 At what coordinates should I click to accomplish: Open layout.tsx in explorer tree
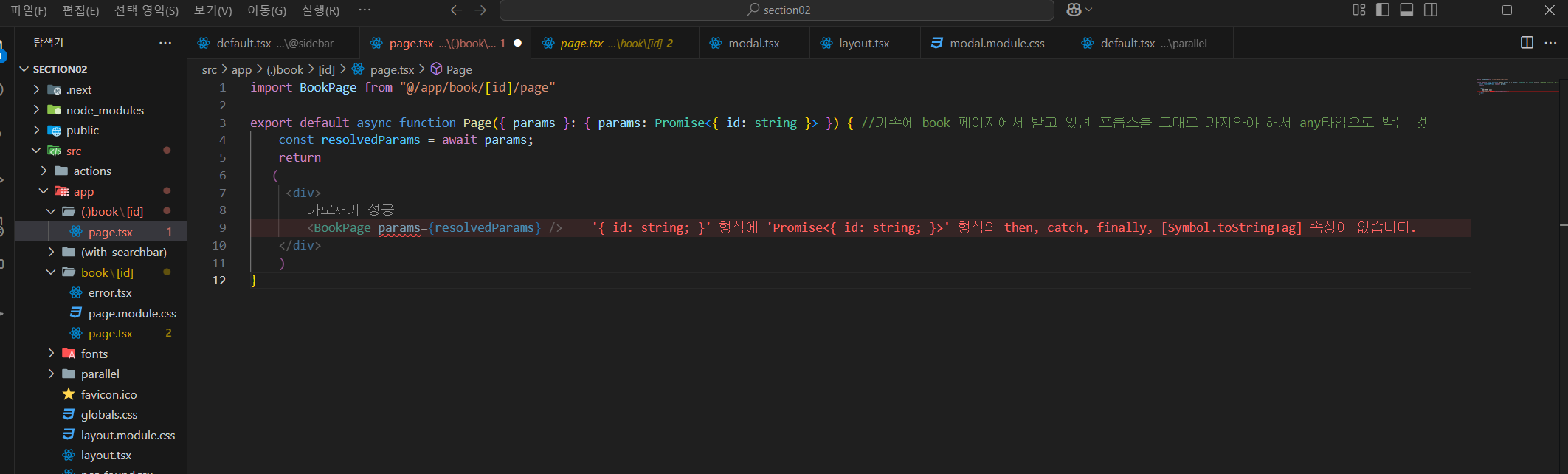pyautogui.click(x=100, y=456)
